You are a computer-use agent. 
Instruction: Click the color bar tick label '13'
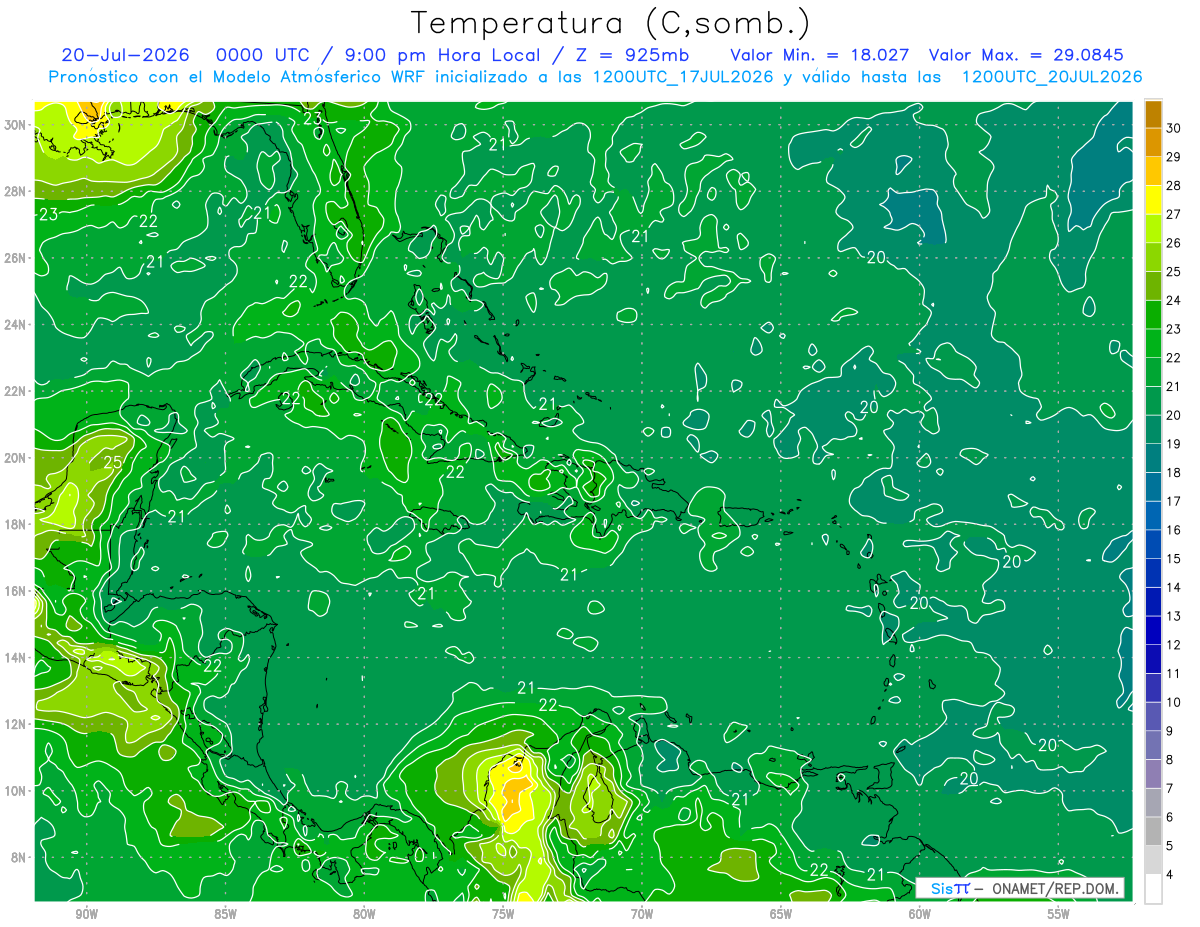[x=1174, y=616]
